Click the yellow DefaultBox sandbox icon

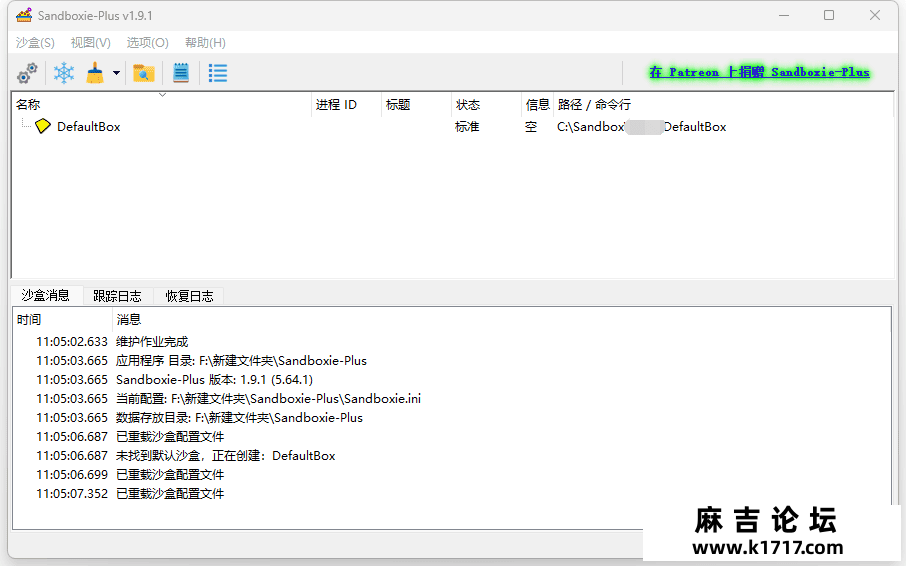(x=43, y=126)
